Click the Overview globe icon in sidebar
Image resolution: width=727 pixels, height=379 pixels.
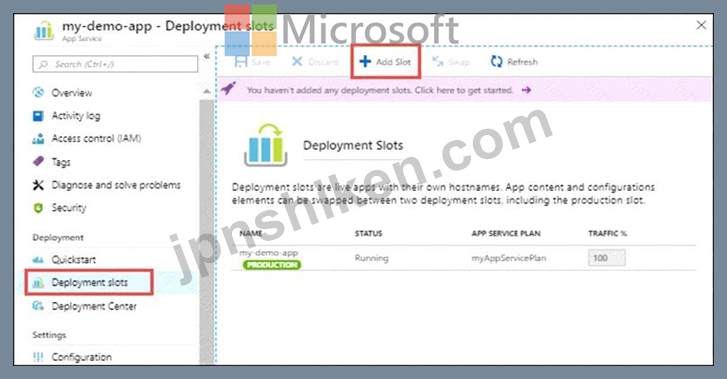(x=38, y=92)
